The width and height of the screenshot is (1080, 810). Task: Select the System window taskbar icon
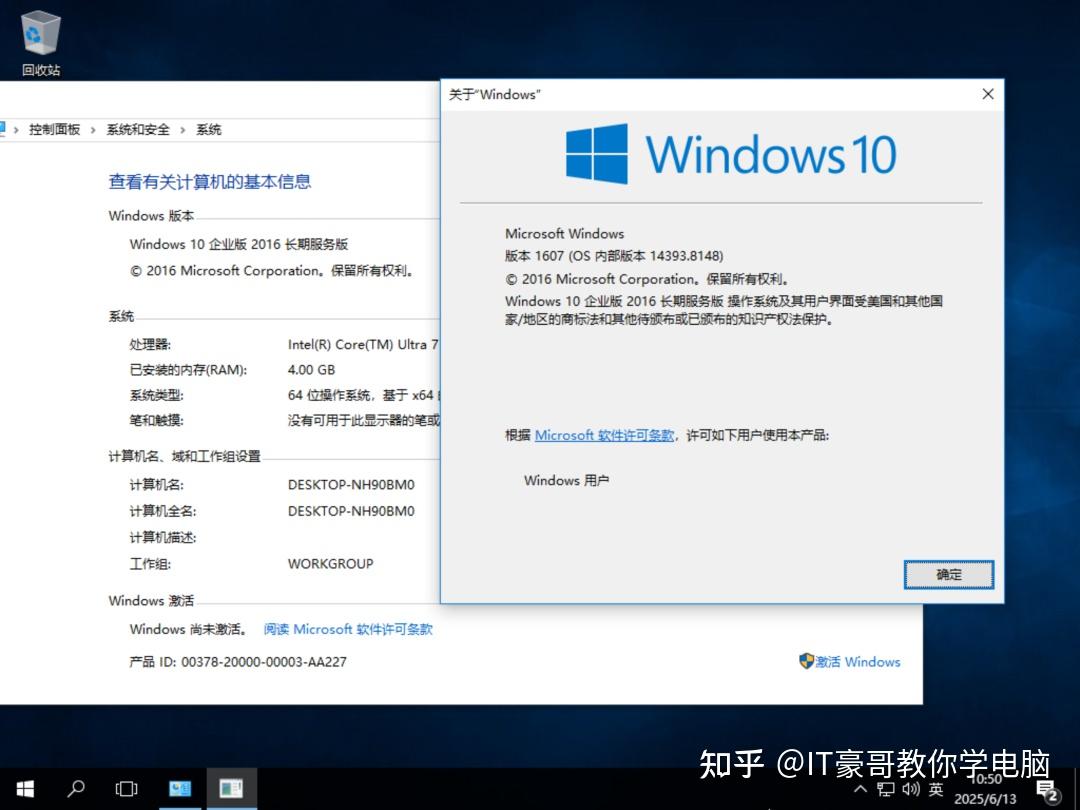tap(231, 789)
